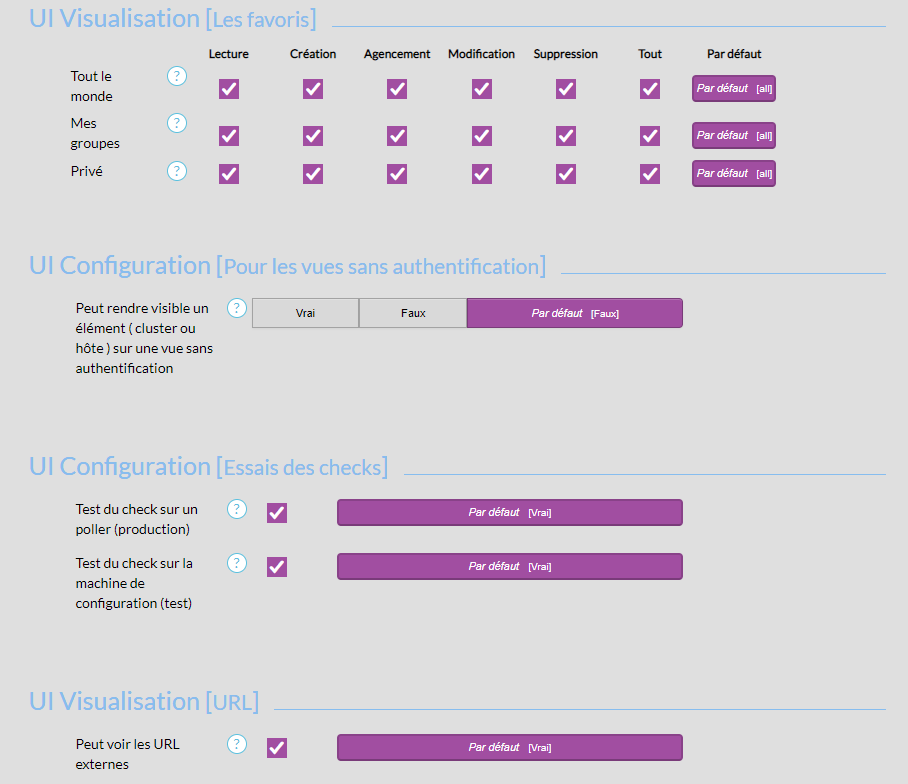Show help for check test on configuration machine
This screenshot has height=784, width=908.
coord(237,563)
